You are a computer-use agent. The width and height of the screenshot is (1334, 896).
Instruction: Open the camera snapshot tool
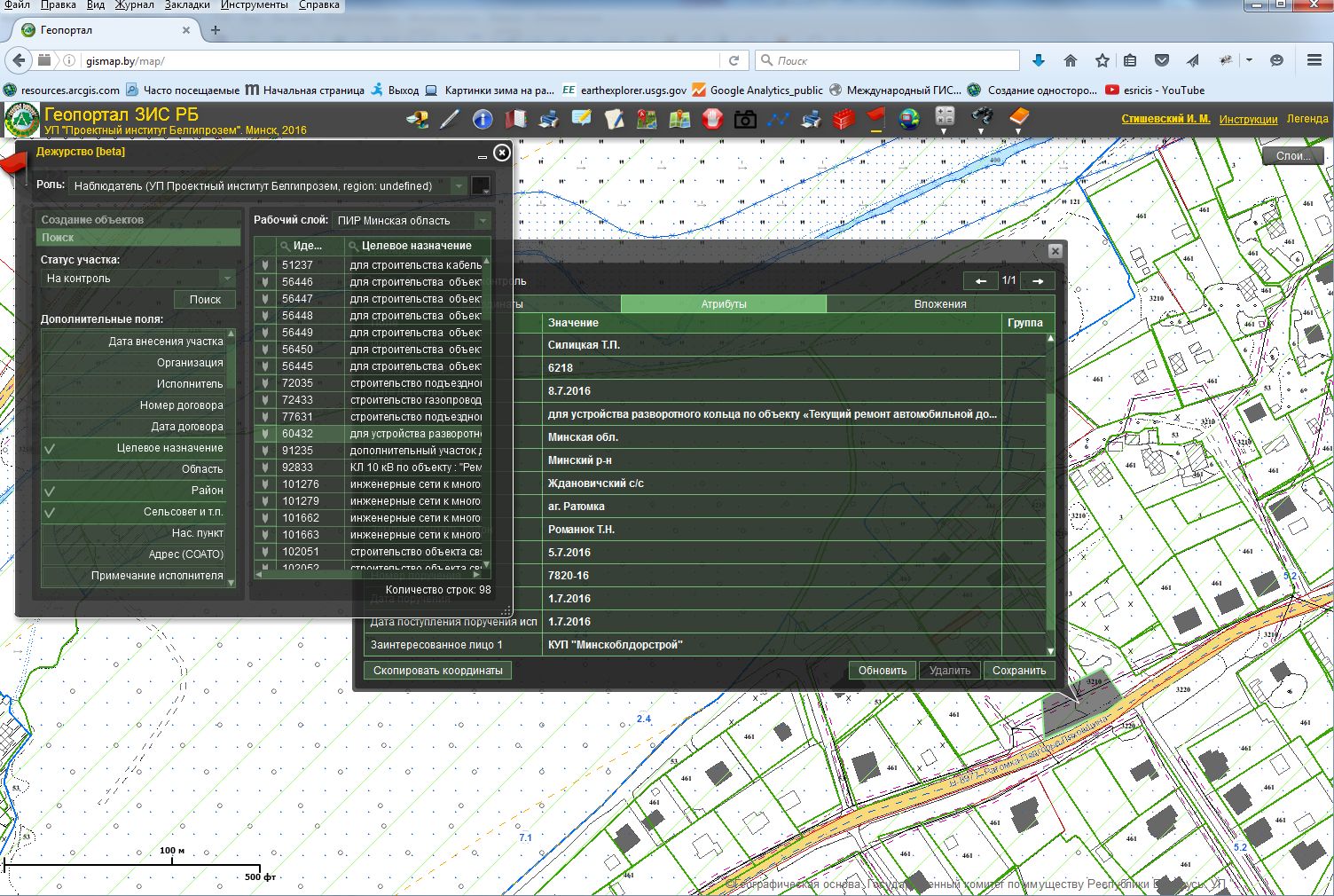745,119
